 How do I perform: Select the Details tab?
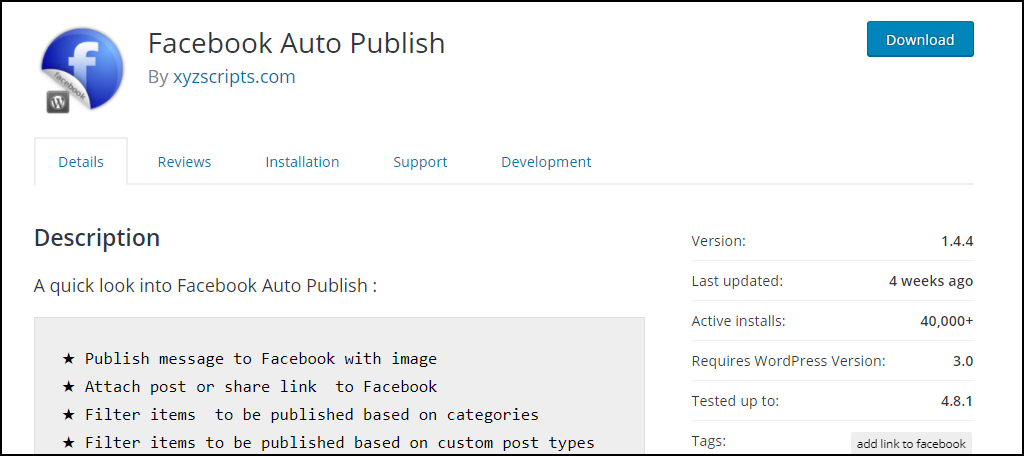(x=81, y=161)
